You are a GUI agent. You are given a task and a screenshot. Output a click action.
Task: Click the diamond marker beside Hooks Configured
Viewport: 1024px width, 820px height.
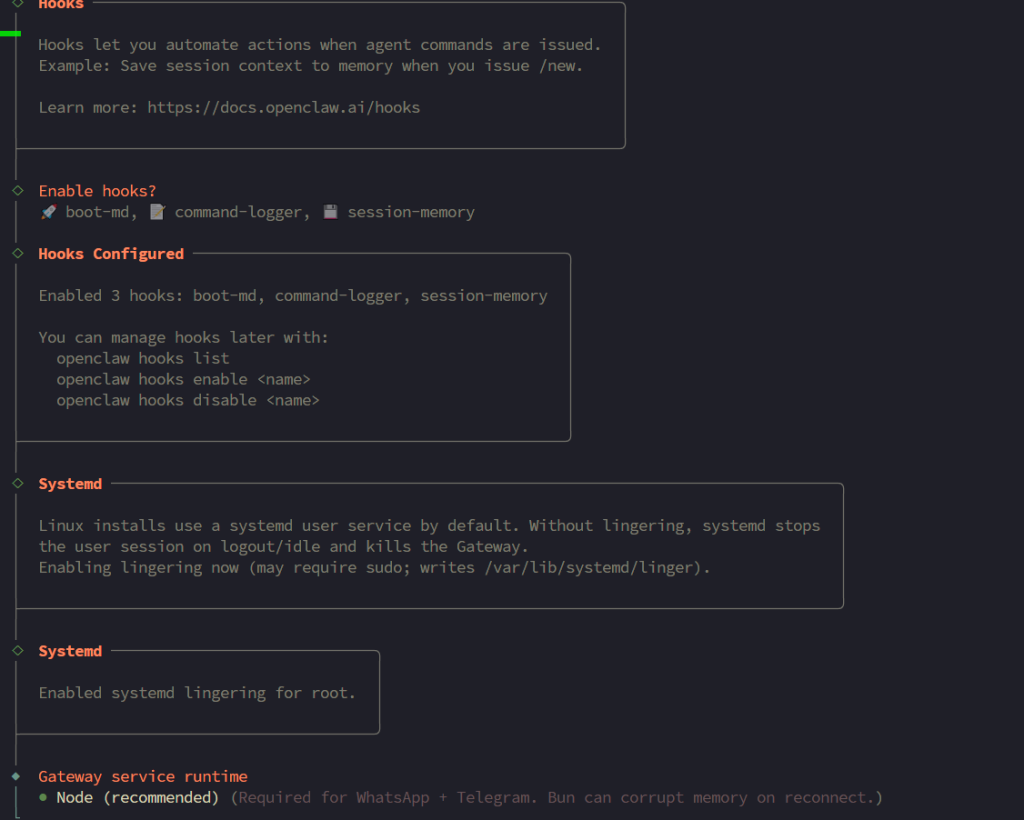click(17, 254)
